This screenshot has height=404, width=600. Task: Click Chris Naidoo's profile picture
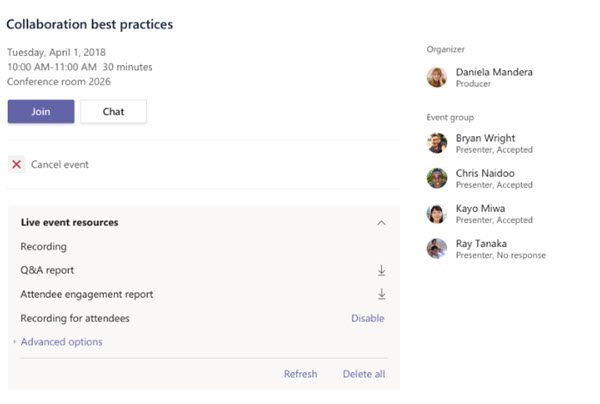click(437, 178)
